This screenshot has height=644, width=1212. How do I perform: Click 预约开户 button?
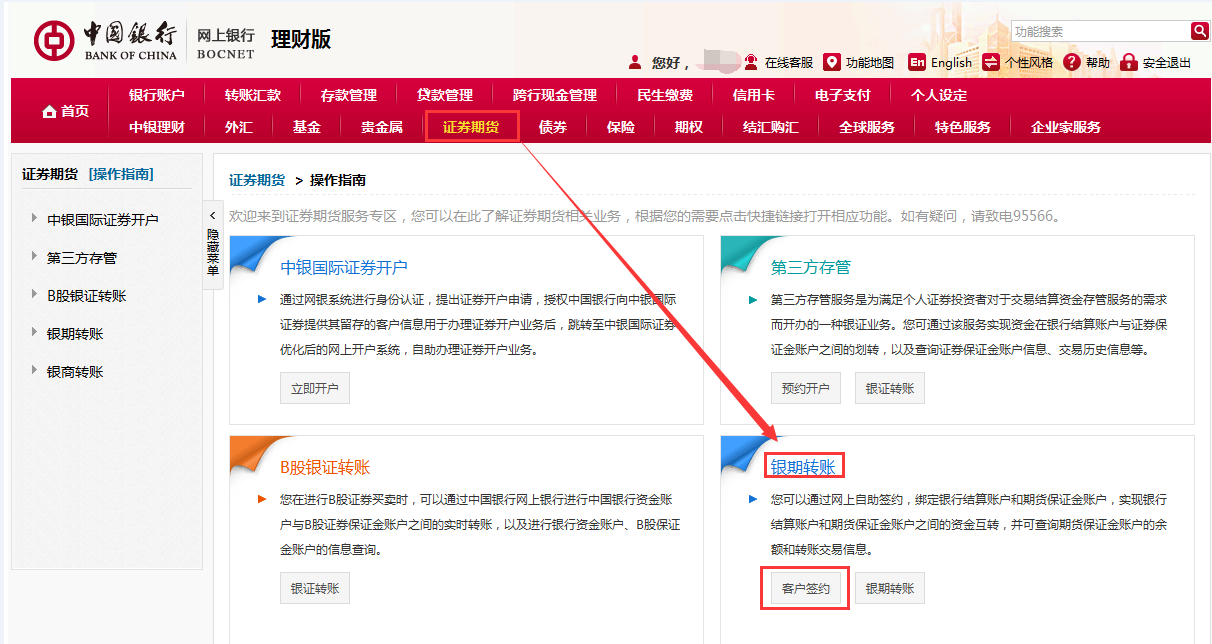(805, 389)
